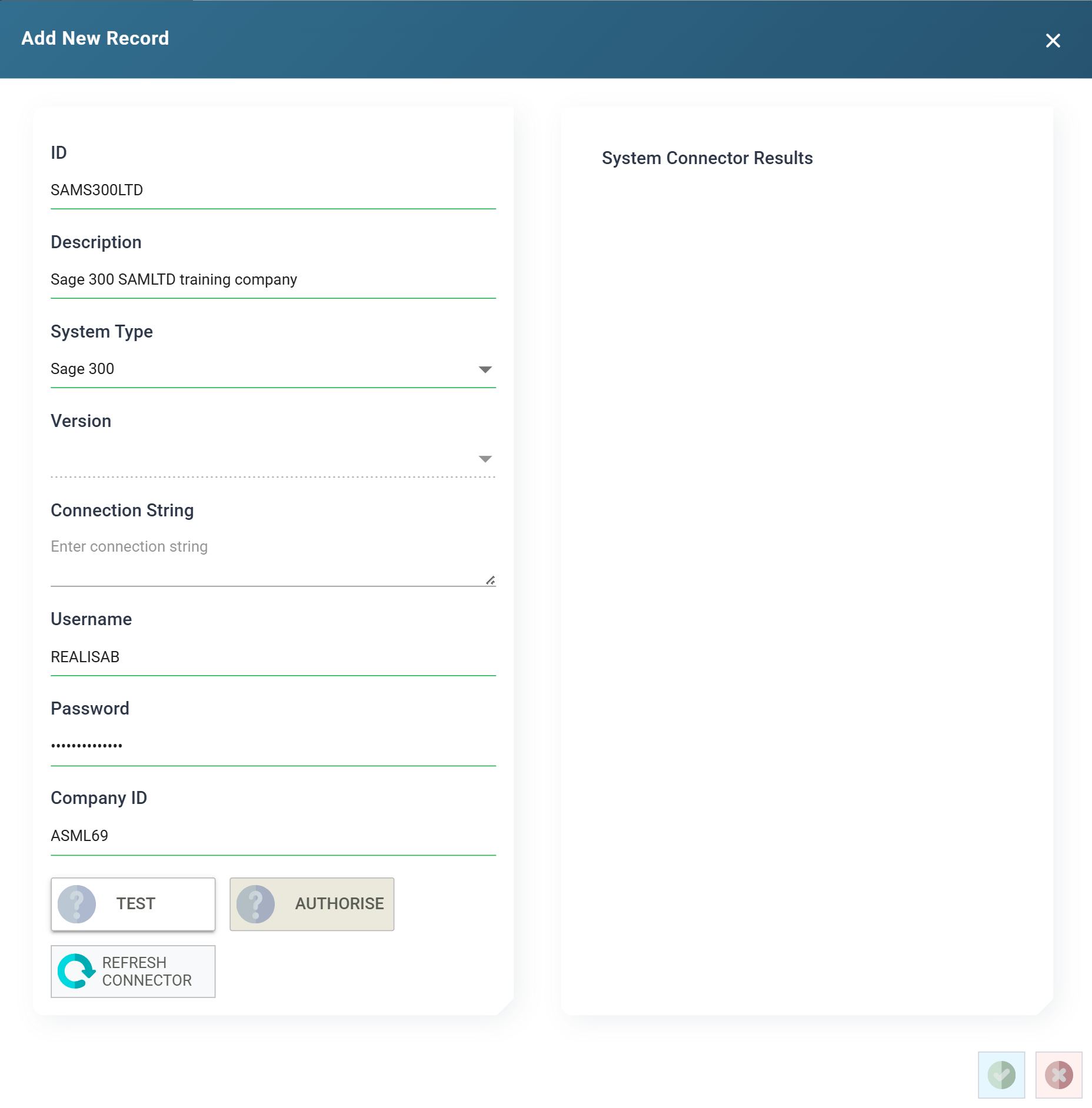Click the Version label

point(81,421)
